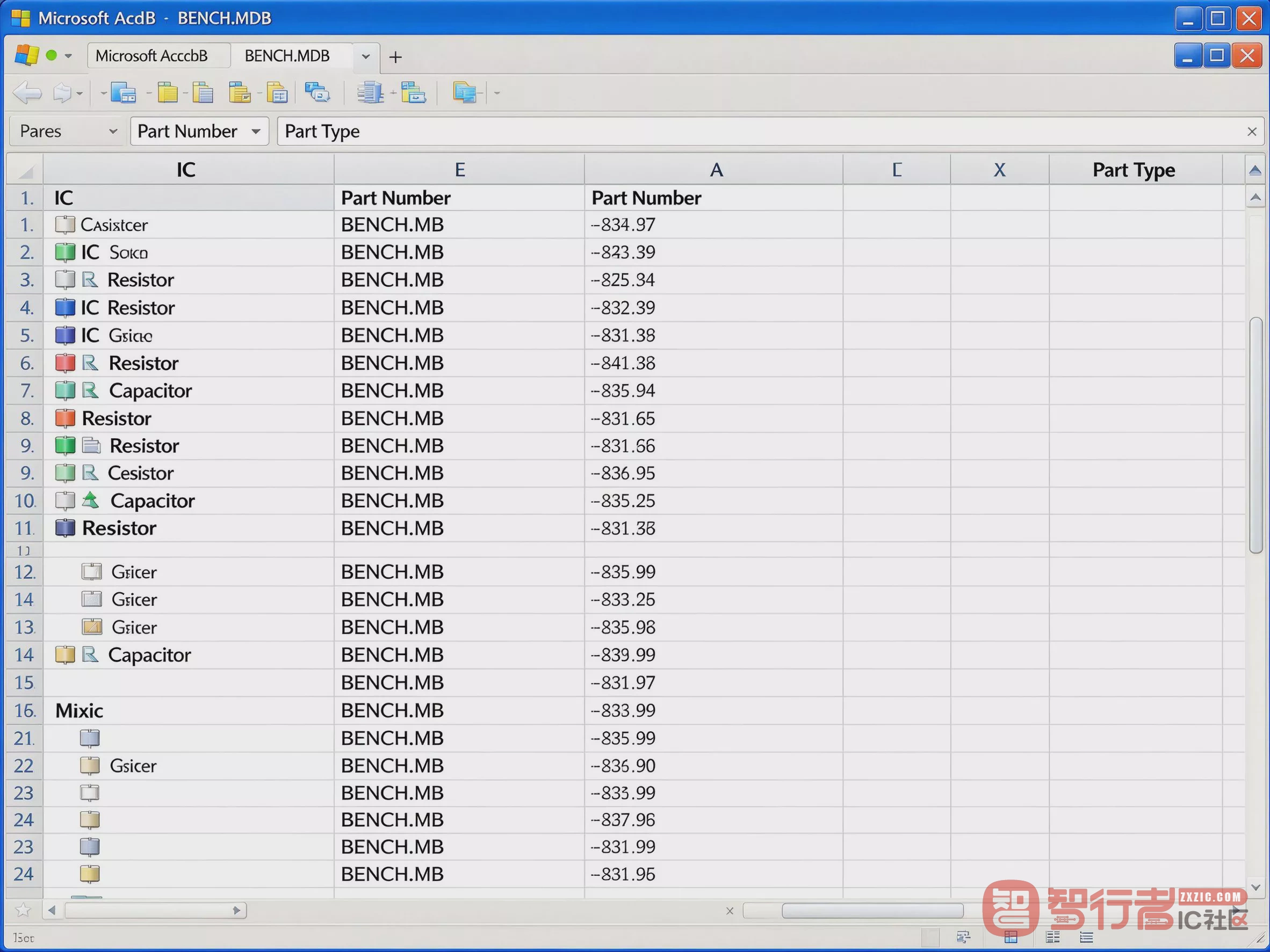This screenshot has height=952, width=1270.
Task: Add a new tab with plus button
Action: 395,57
